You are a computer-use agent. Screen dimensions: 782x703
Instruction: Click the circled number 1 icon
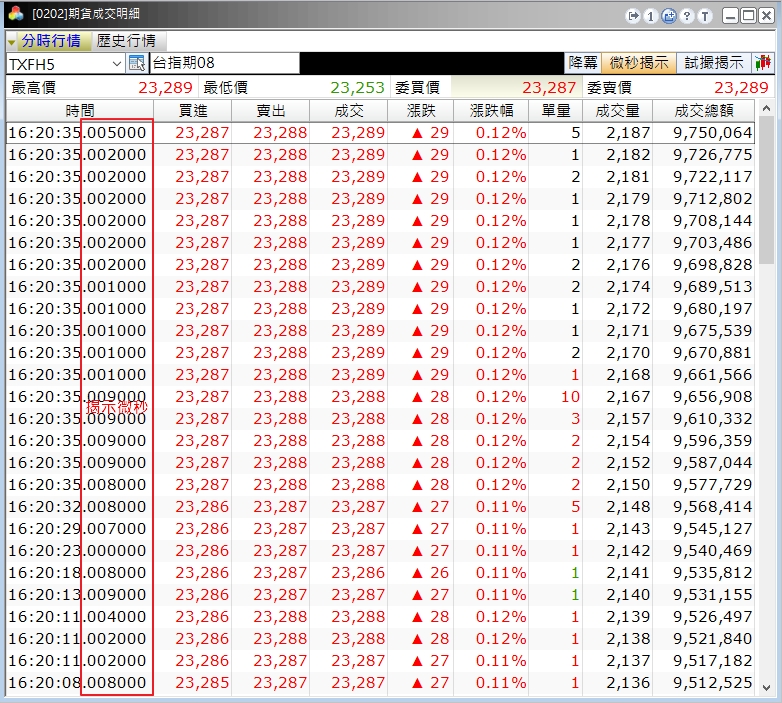650,16
